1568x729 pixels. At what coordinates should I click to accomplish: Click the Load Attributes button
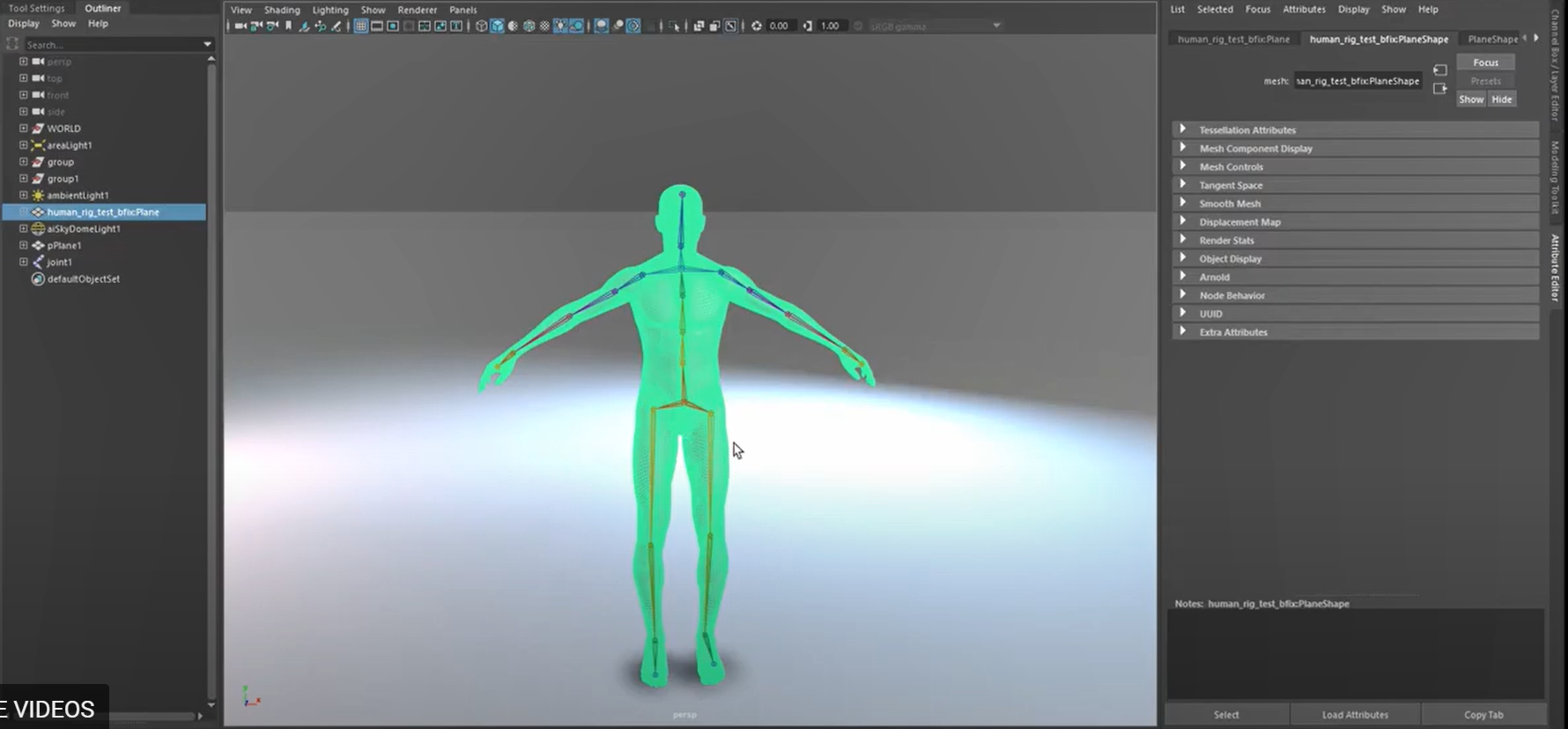click(1355, 715)
